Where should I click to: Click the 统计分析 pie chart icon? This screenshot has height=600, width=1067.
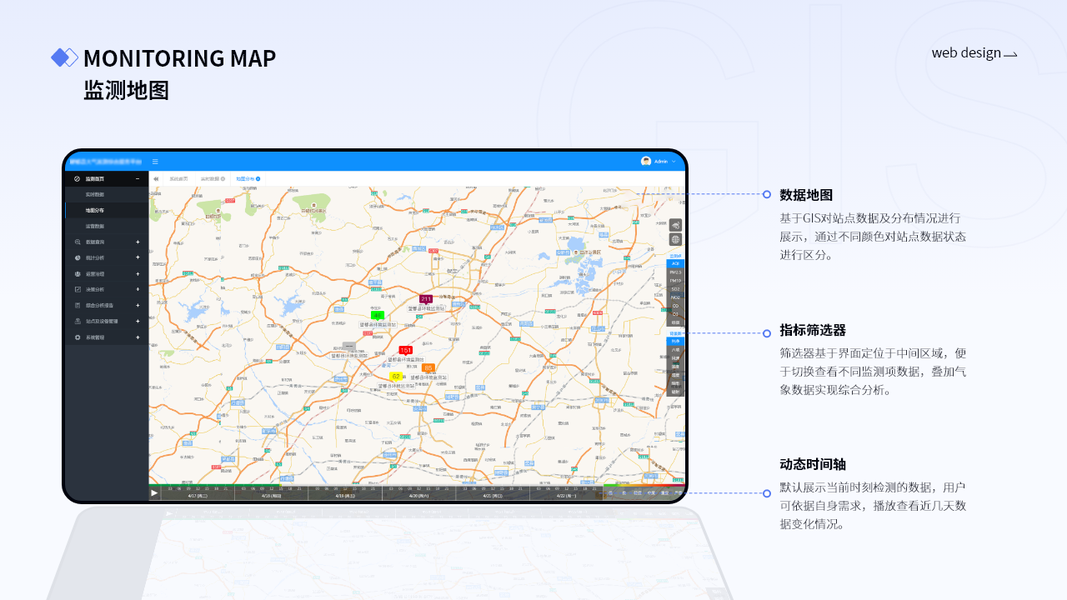click(78, 258)
